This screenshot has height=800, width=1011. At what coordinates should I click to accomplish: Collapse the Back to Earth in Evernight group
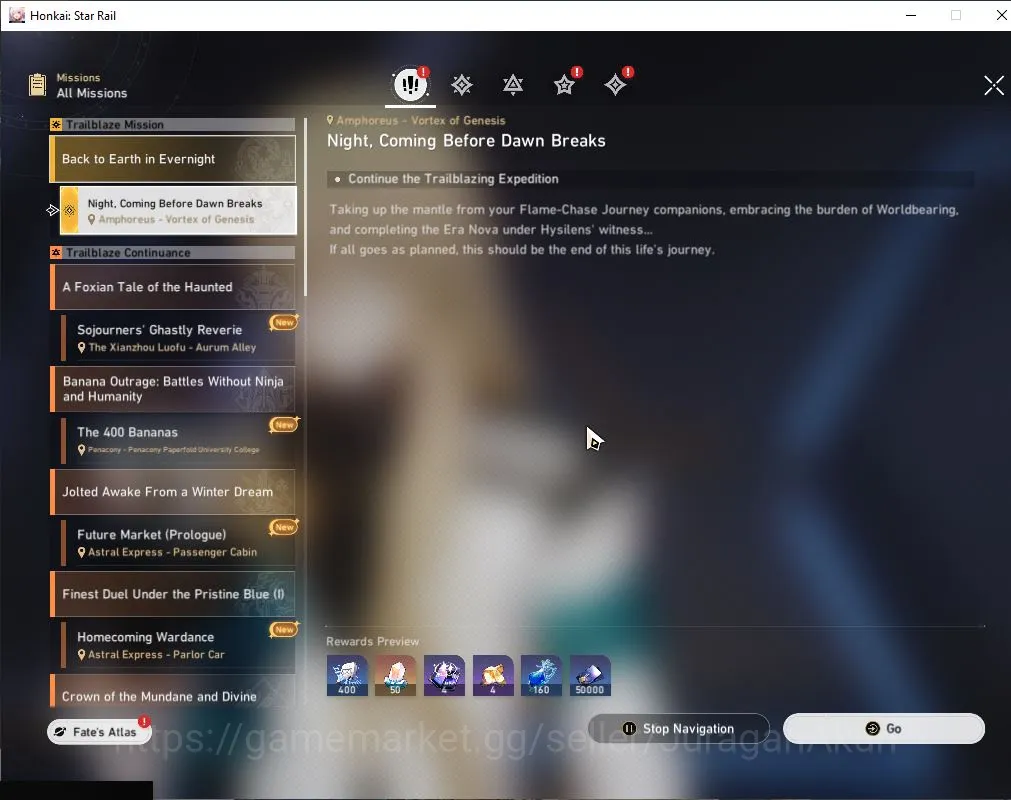(173, 159)
